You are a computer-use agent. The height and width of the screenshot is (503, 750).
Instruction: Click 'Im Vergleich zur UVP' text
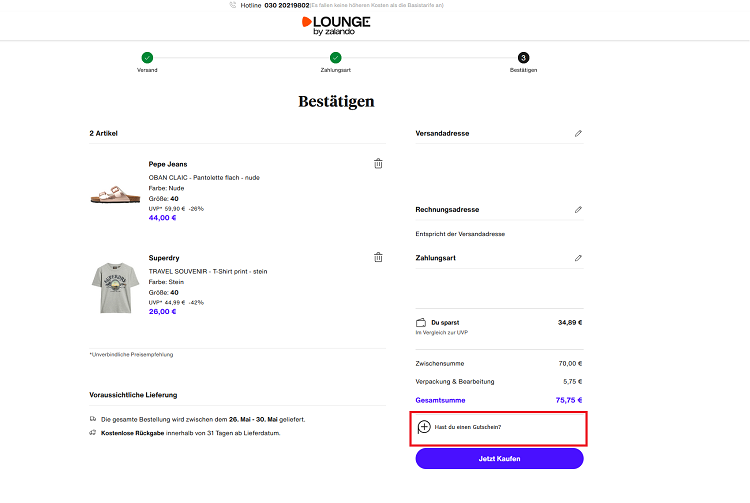click(441, 332)
